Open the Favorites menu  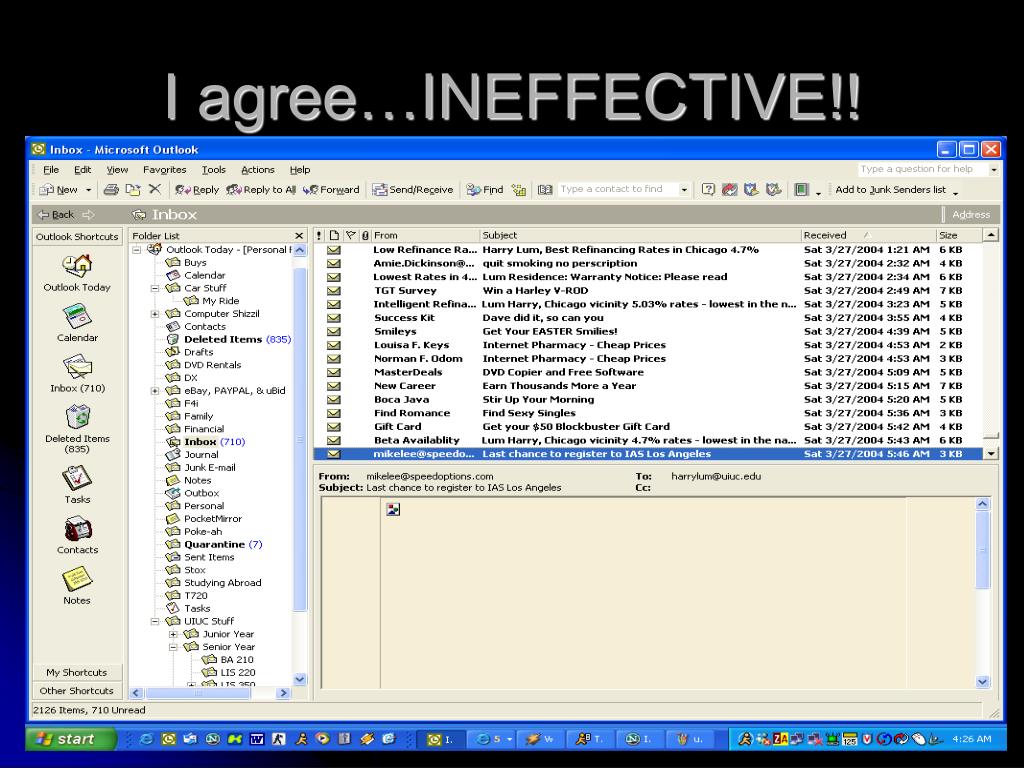(165, 170)
